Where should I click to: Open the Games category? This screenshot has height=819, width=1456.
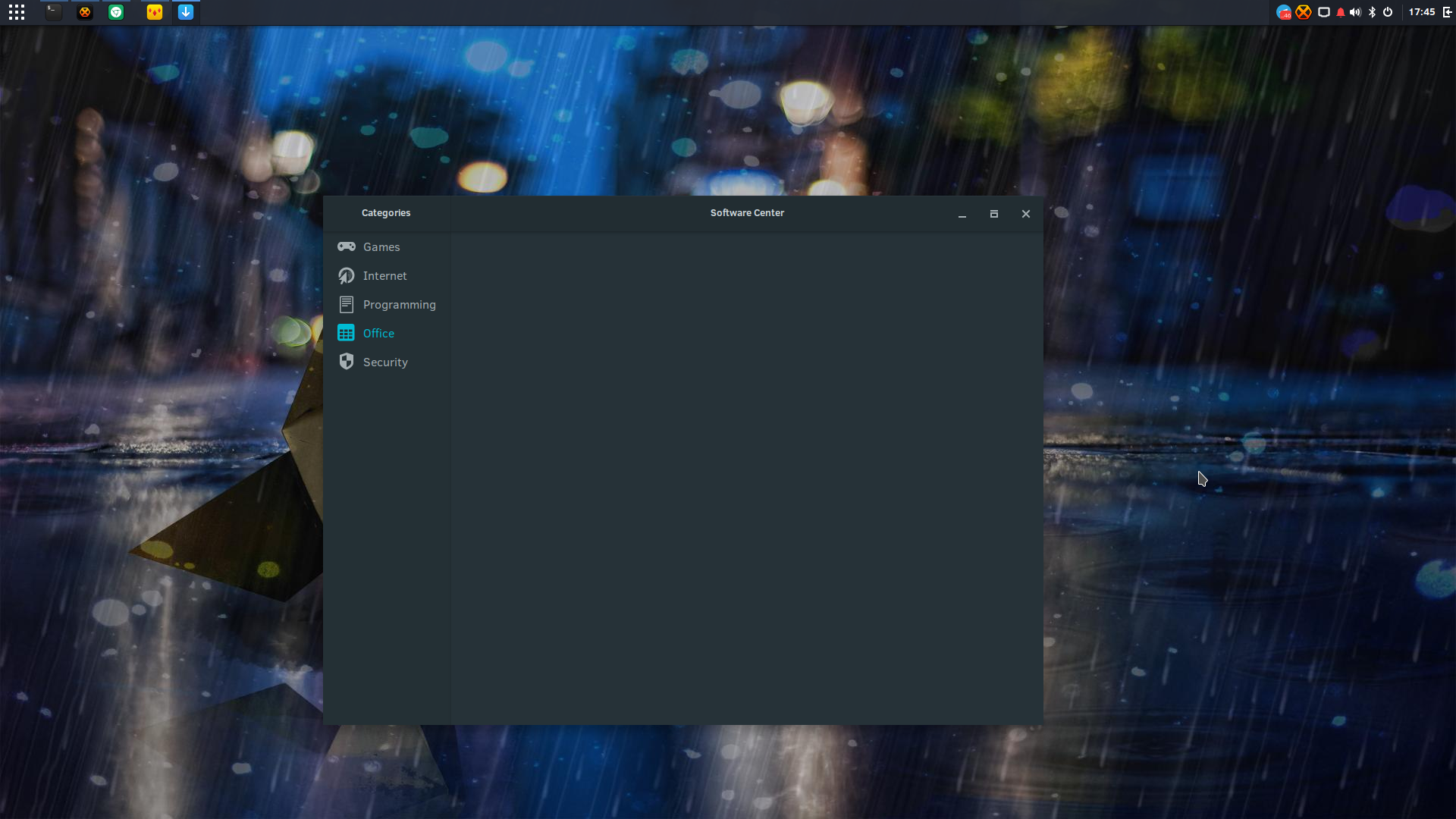click(387, 247)
